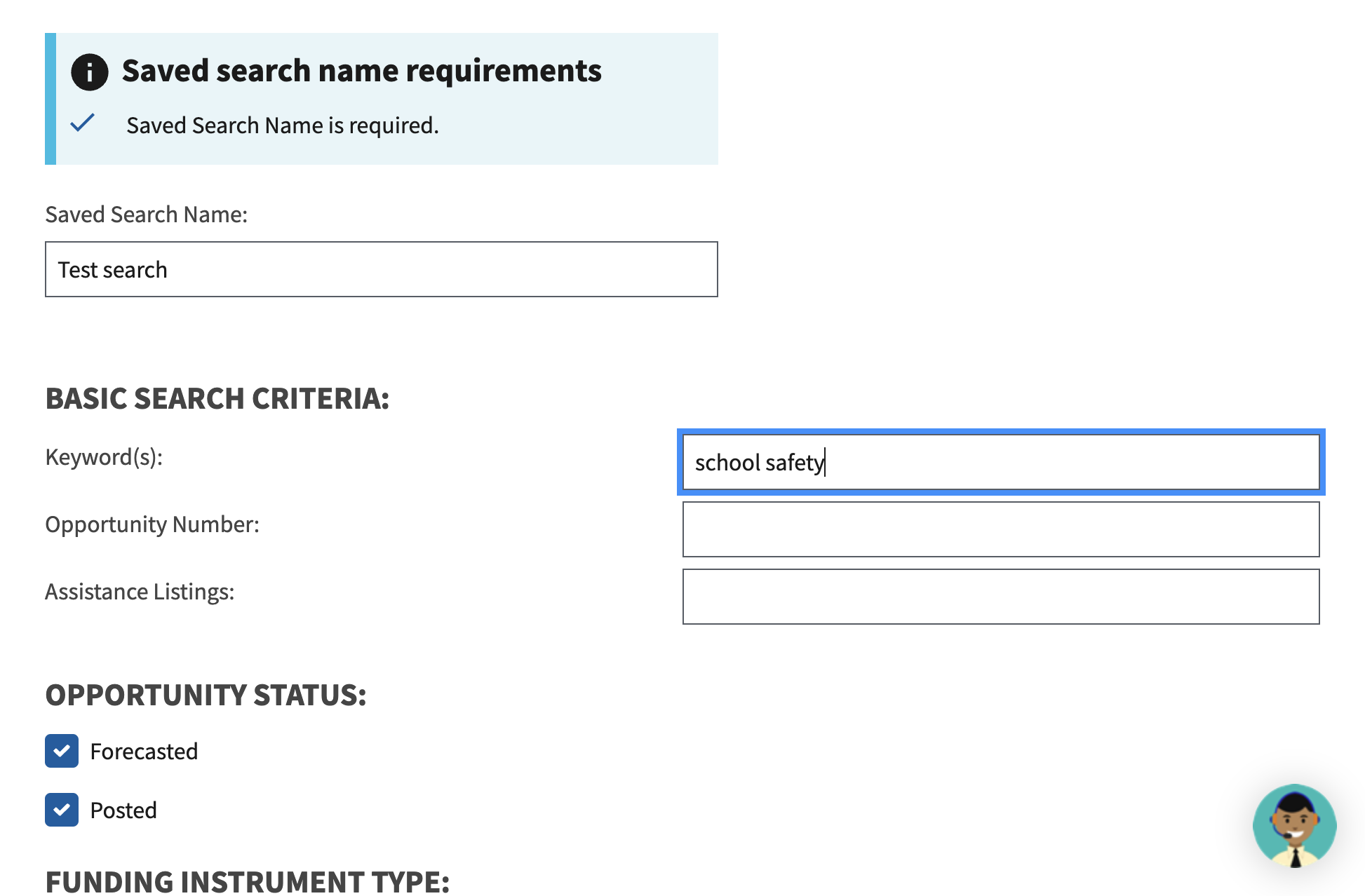The width and height of the screenshot is (1365, 896).
Task: Click the Saved Search Name label
Action: point(147,215)
